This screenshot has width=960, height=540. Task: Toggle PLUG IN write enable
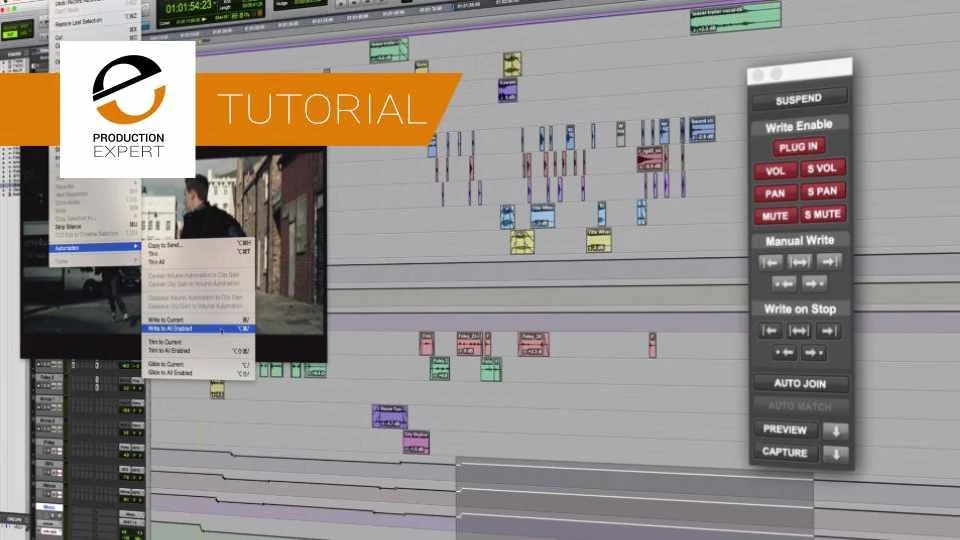[x=798, y=147]
